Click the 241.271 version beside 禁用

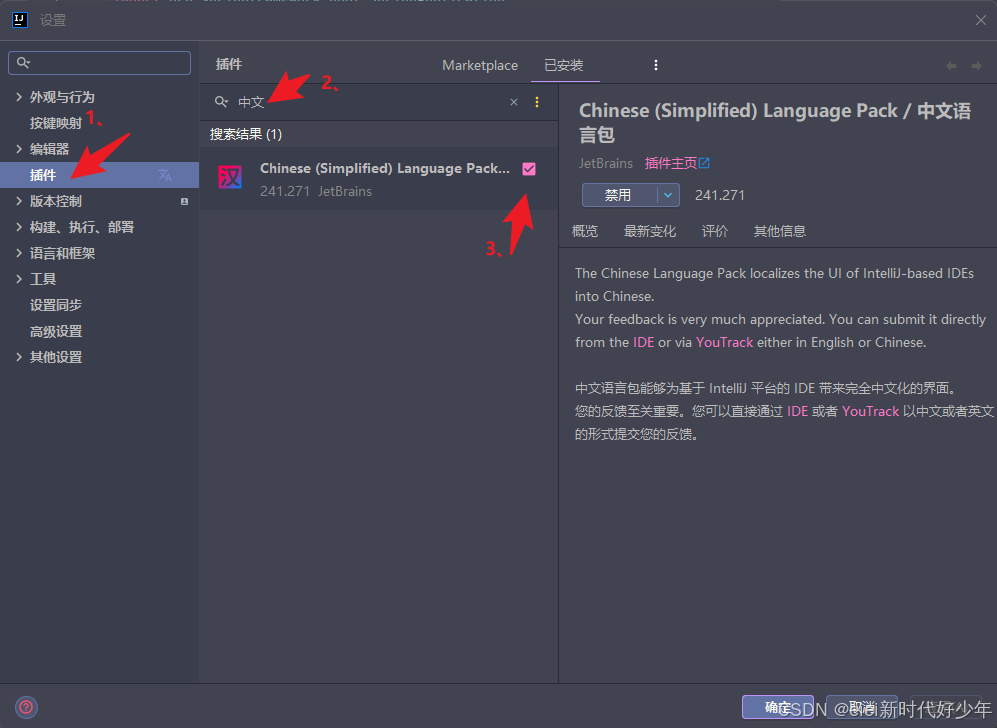[719, 195]
